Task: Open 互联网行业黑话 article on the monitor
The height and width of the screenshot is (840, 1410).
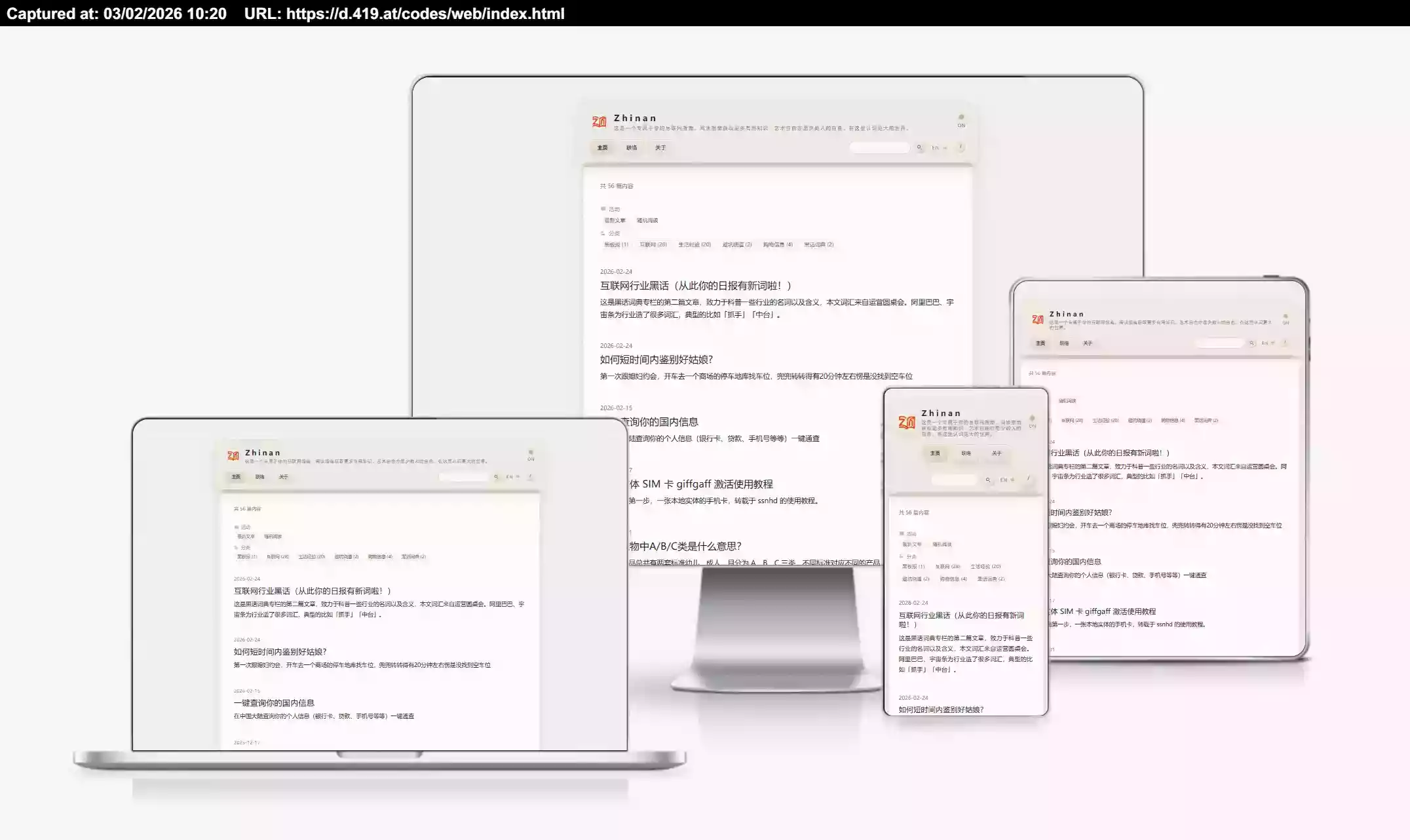Action: [x=696, y=286]
